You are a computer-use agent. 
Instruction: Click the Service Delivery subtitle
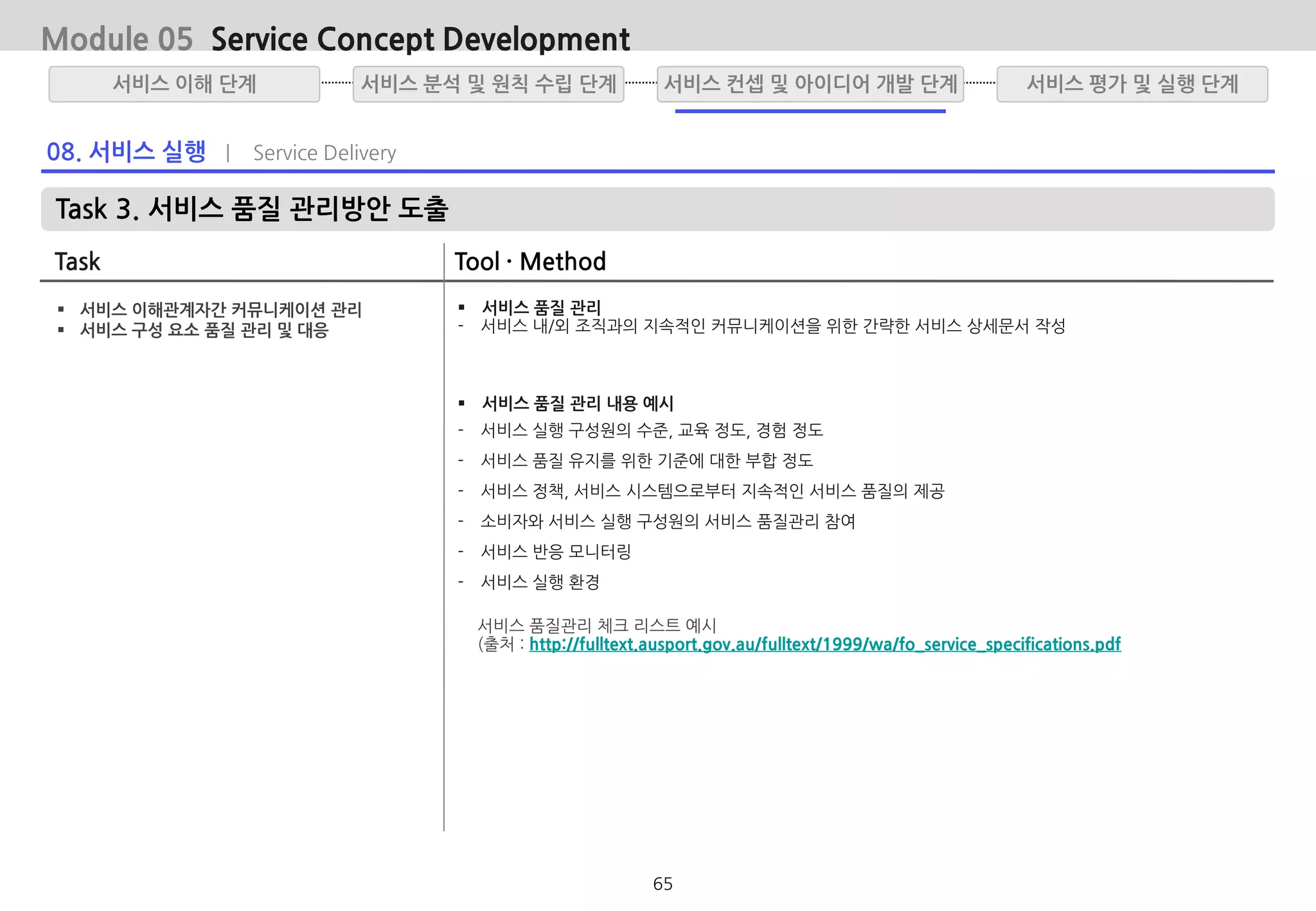[x=325, y=153]
